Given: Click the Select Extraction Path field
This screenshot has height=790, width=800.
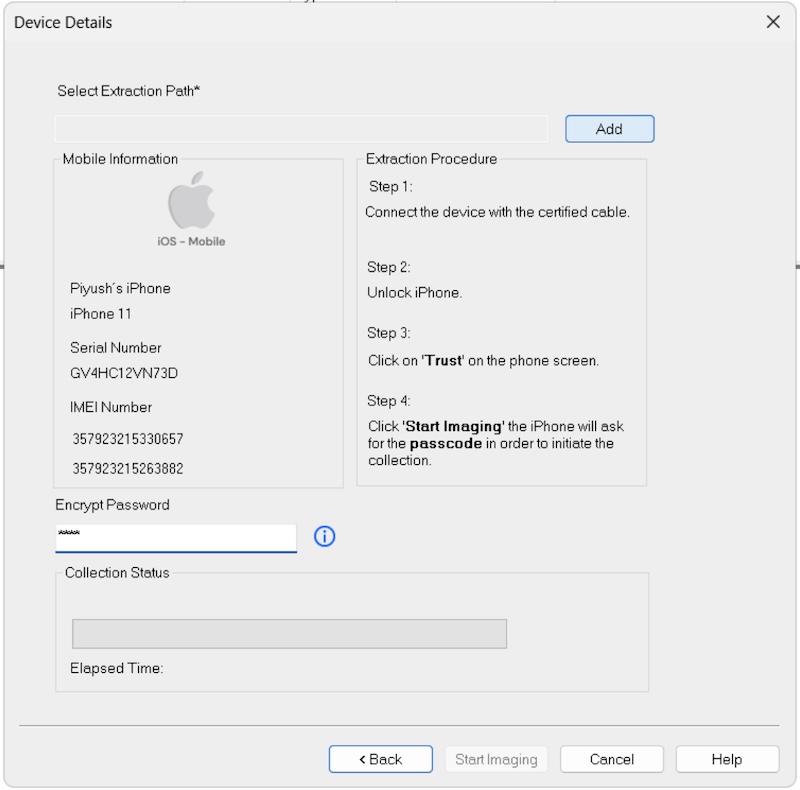Looking at the screenshot, I should click(300, 128).
